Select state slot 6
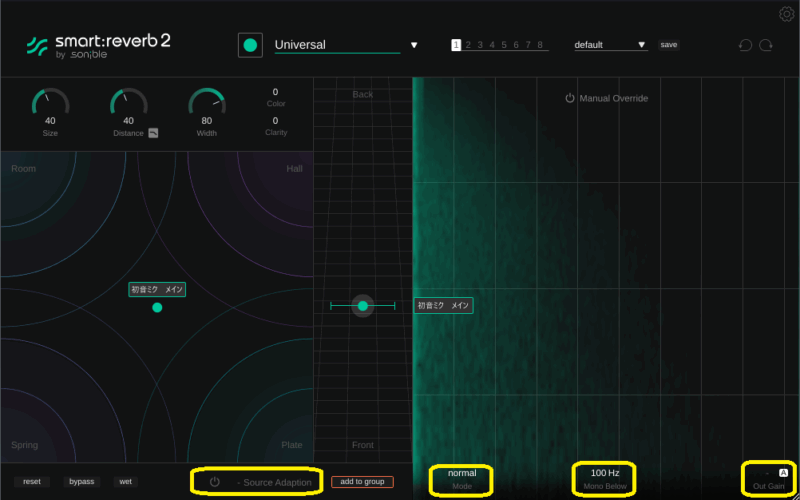 516,45
